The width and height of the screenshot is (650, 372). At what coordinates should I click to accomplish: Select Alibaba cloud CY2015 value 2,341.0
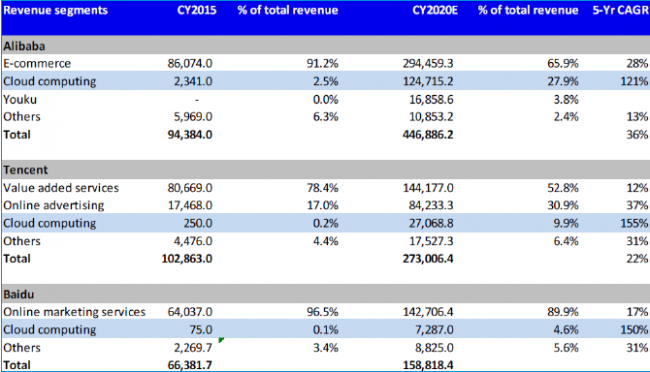193,81
